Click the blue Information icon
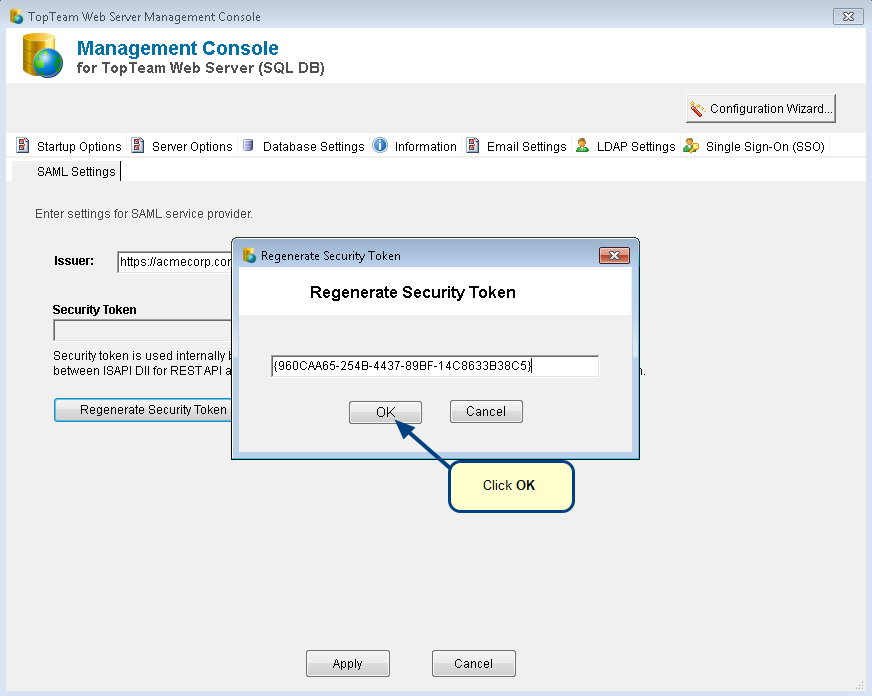 click(x=380, y=146)
